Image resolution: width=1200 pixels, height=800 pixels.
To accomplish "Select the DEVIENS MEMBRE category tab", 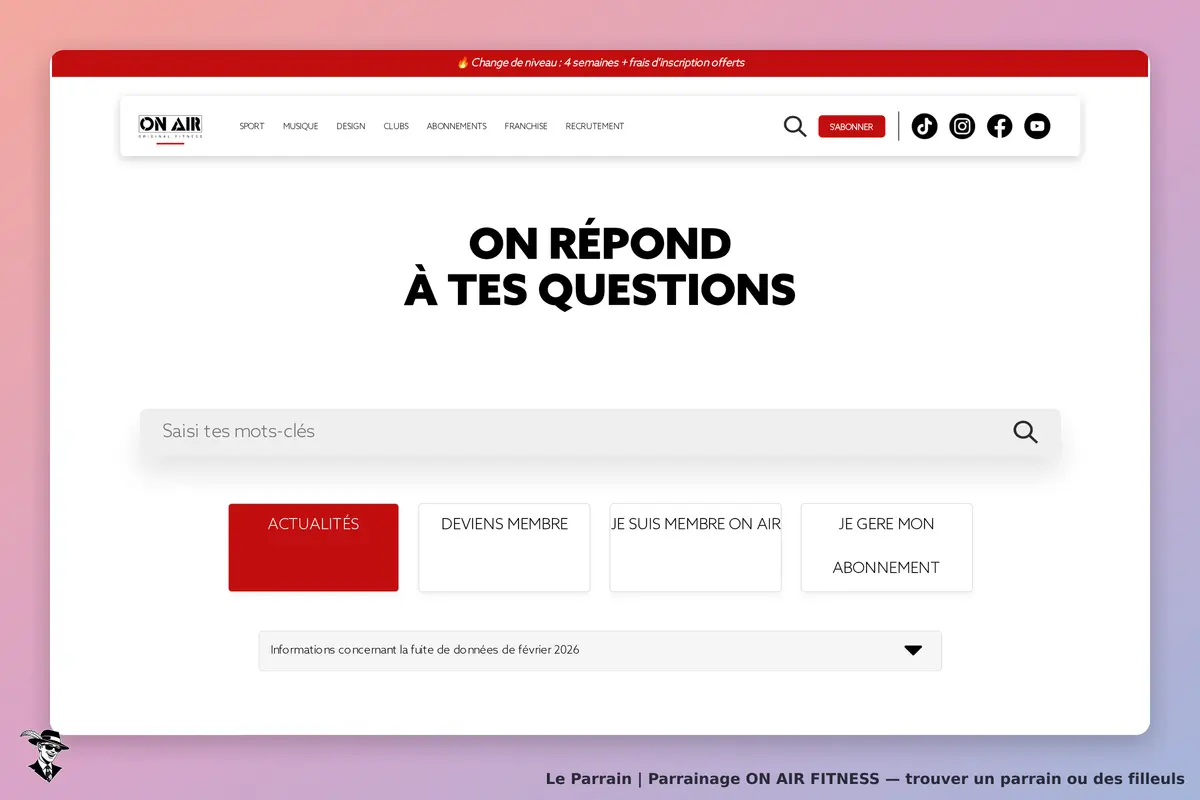I will coord(504,547).
